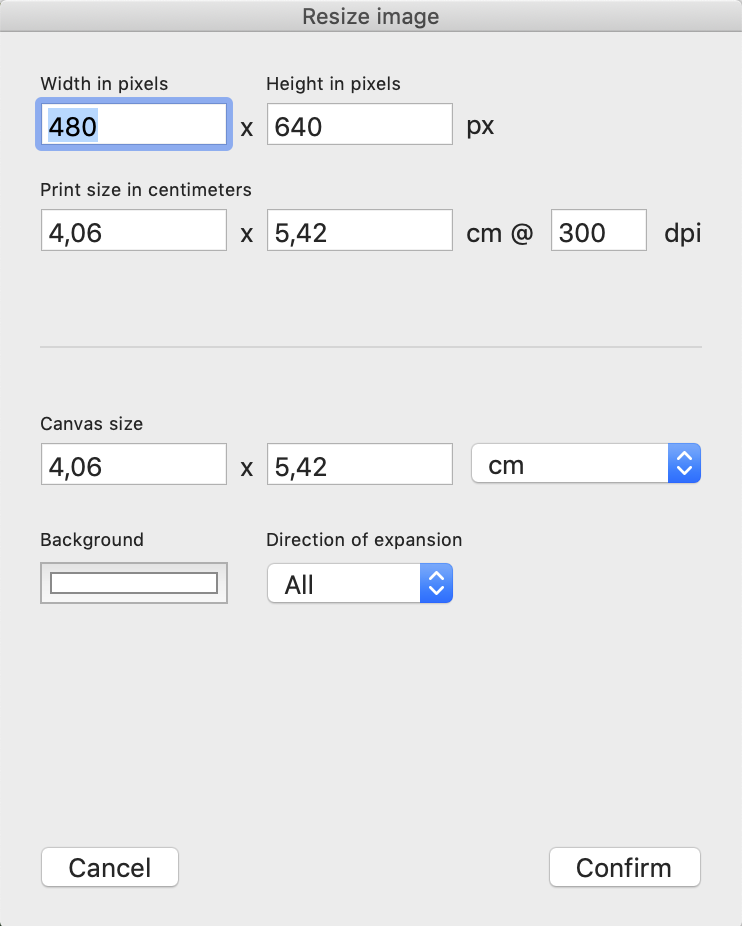
Task: Click the "Height in pixels" label
Action: [x=333, y=84]
